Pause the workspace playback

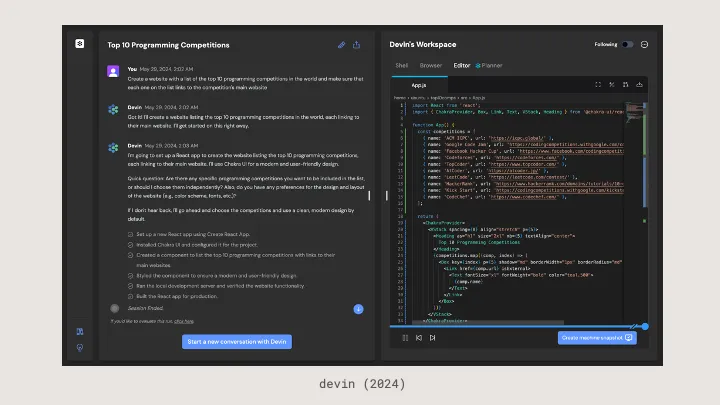tap(405, 338)
